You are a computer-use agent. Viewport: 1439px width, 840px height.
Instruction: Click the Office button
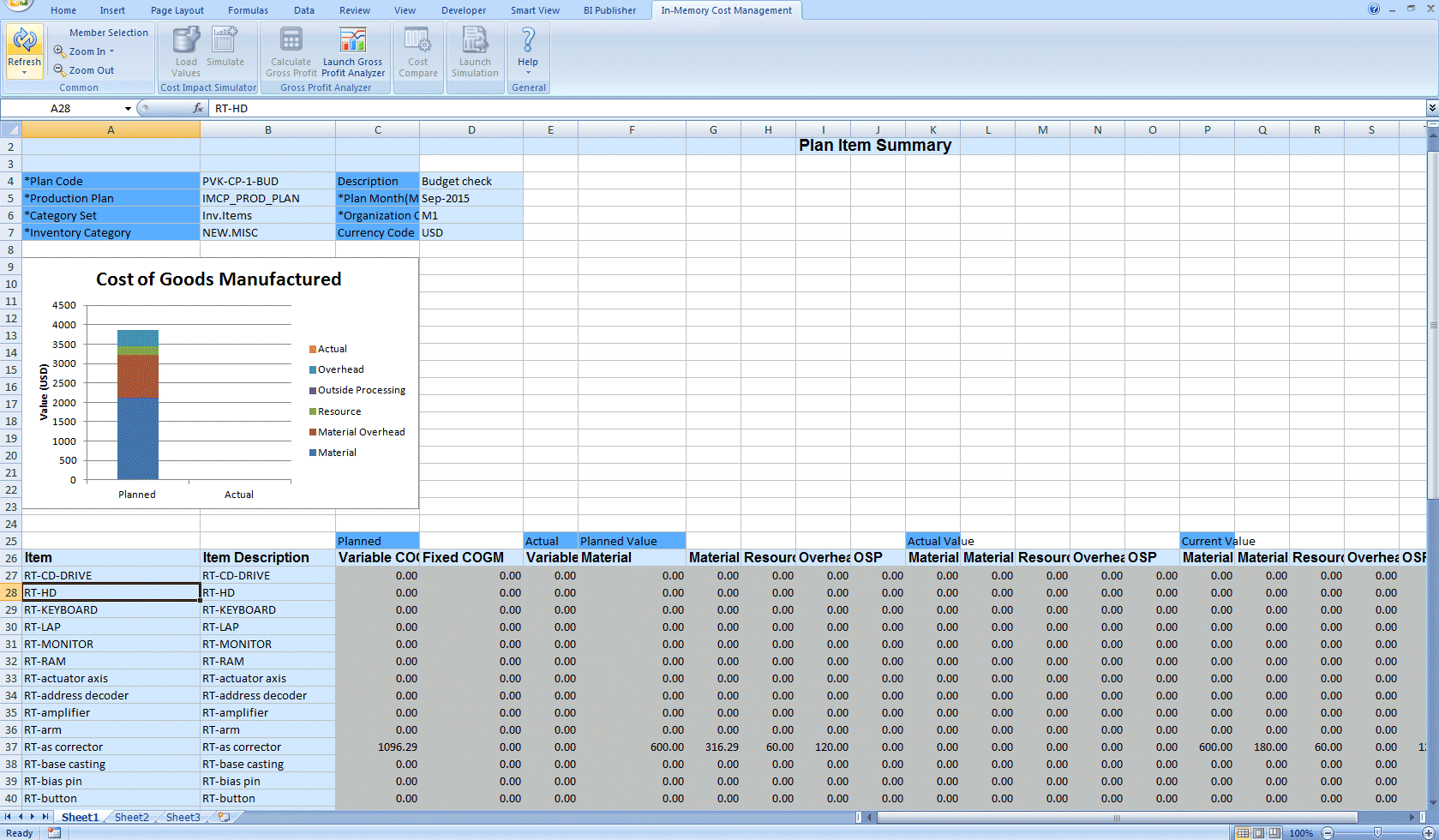pos(17,4)
